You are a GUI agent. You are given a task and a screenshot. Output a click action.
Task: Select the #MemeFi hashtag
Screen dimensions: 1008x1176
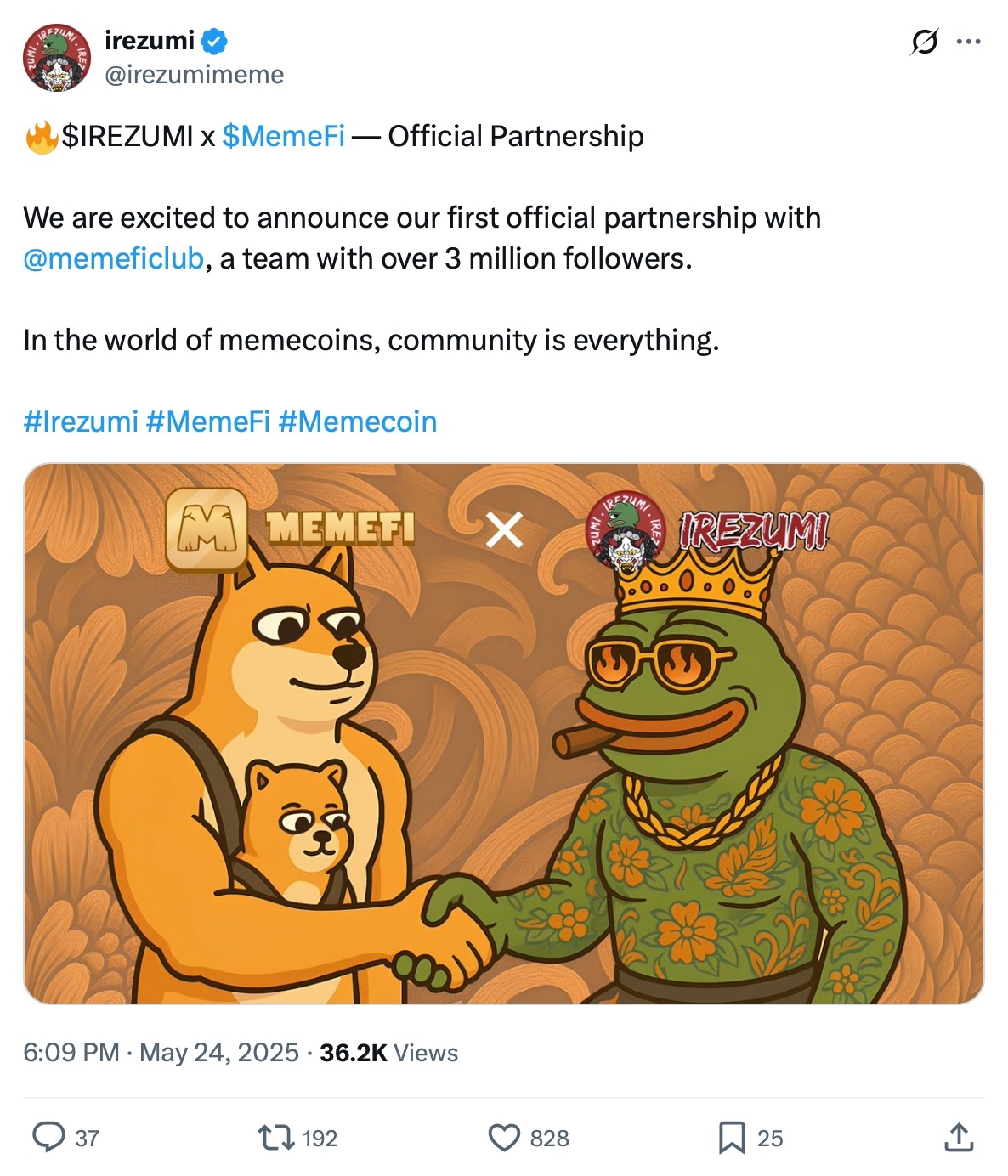tap(208, 421)
